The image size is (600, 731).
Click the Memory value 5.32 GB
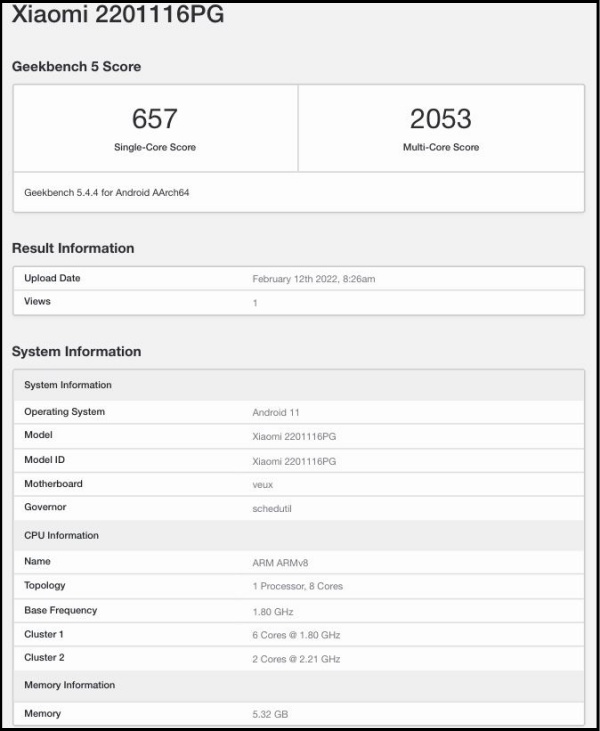click(269, 714)
